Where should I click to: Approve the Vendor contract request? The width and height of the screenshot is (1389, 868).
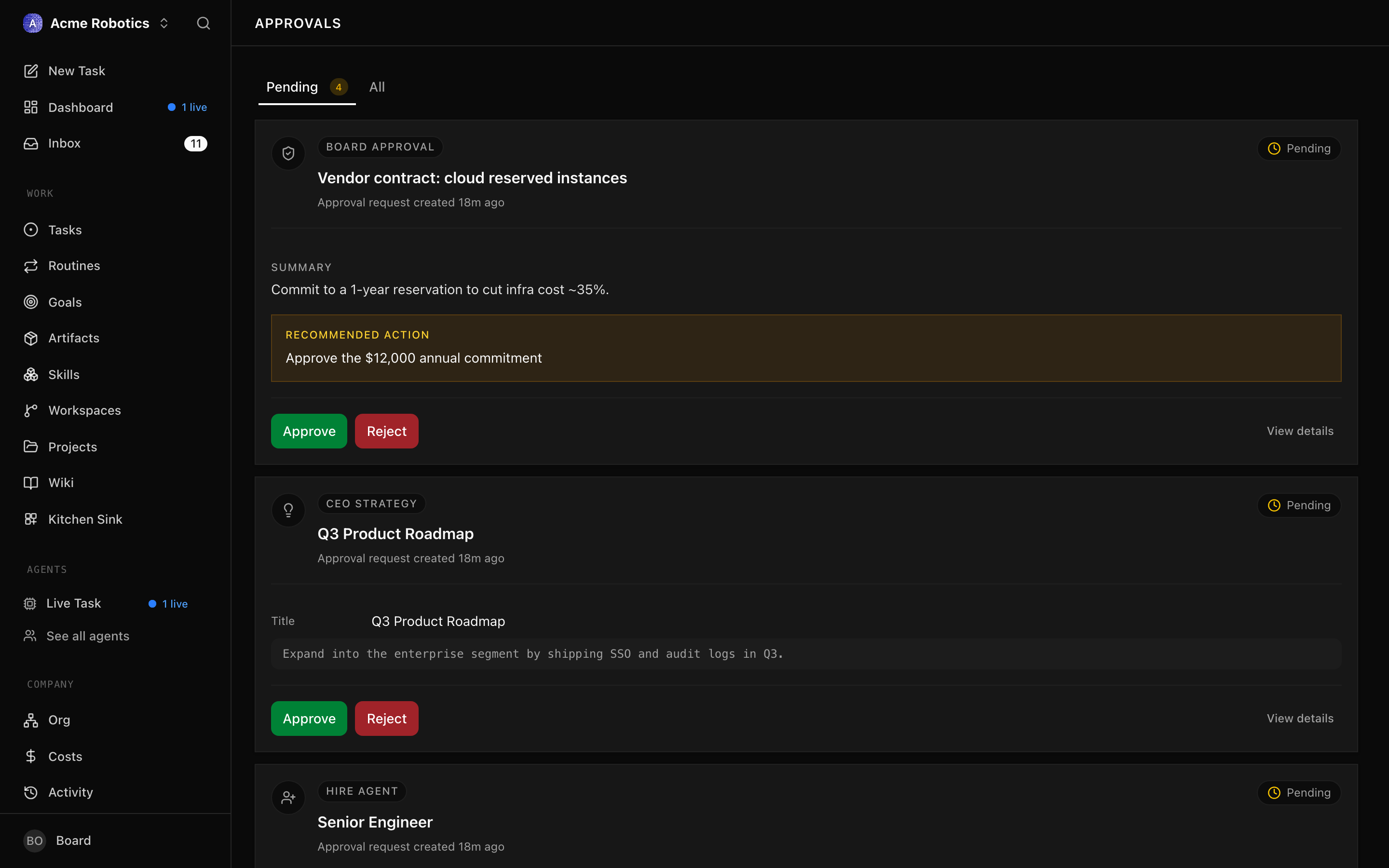pyautogui.click(x=309, y=431)
